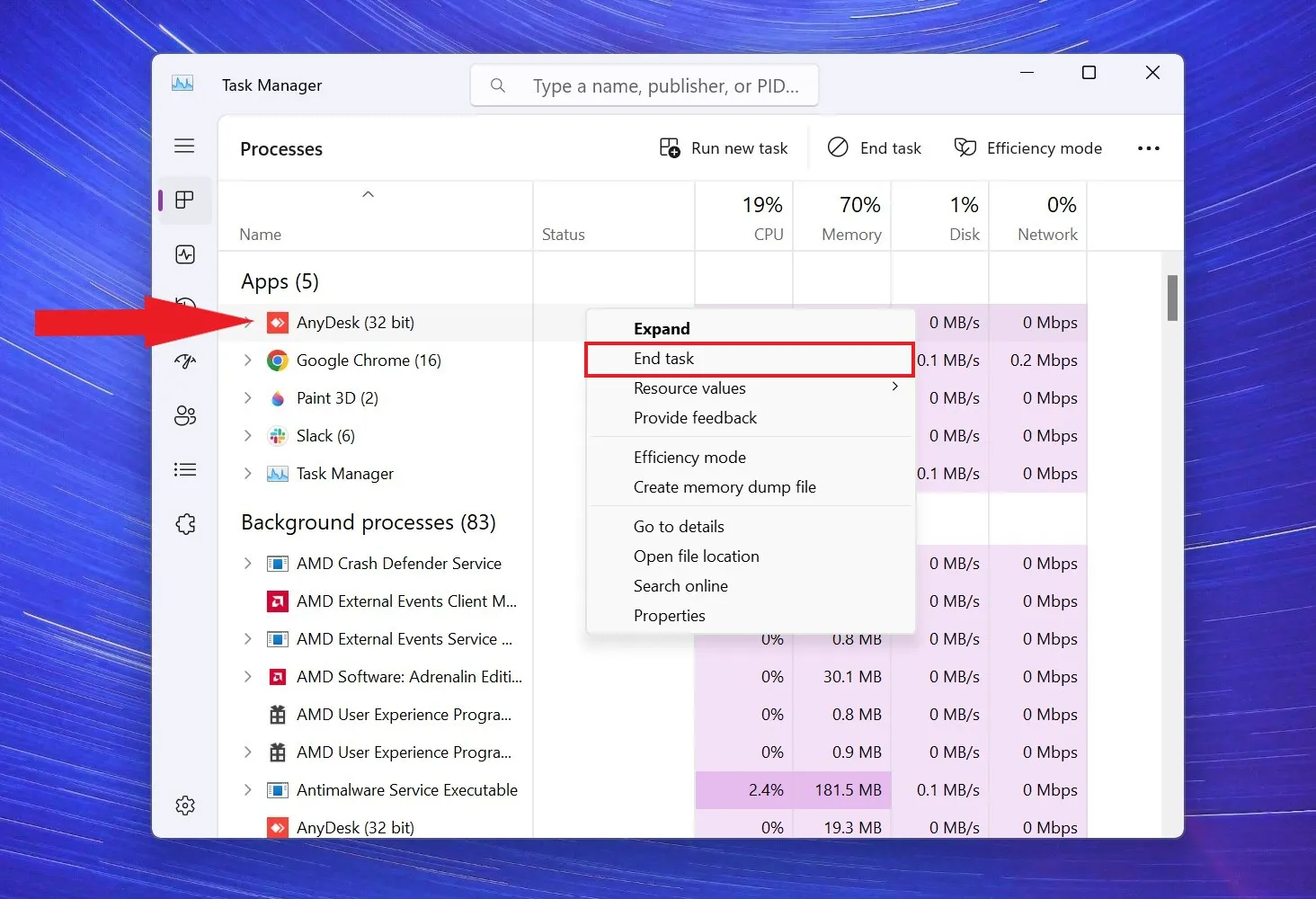Open the Users page in sidebar
This screenshot has width=1316, height=899.
185,415
